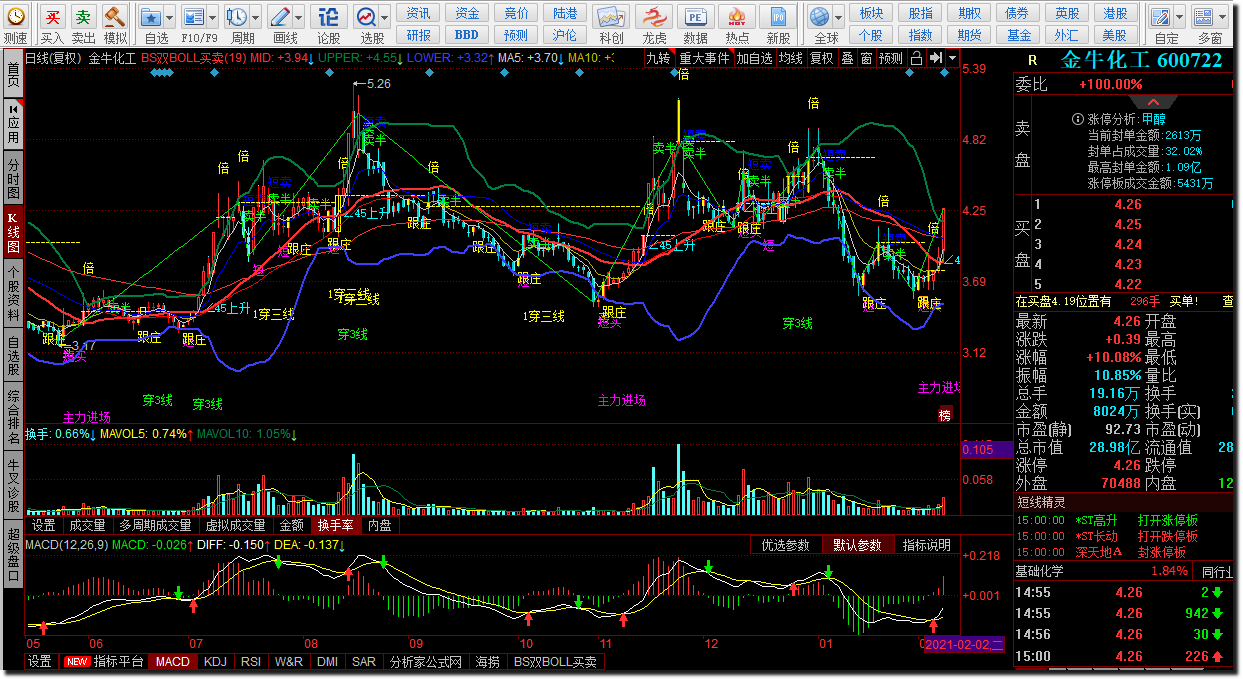Open the 龙虎 dragon icon
Image resolution: width=1243 pixels, height=679 pixels.
(654, 16)
